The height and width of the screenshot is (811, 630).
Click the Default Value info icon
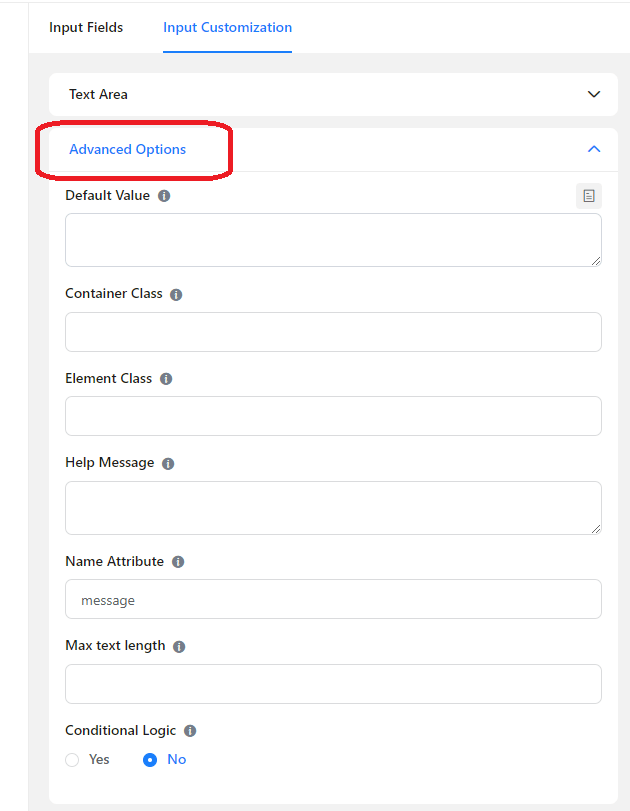point(164,196)
